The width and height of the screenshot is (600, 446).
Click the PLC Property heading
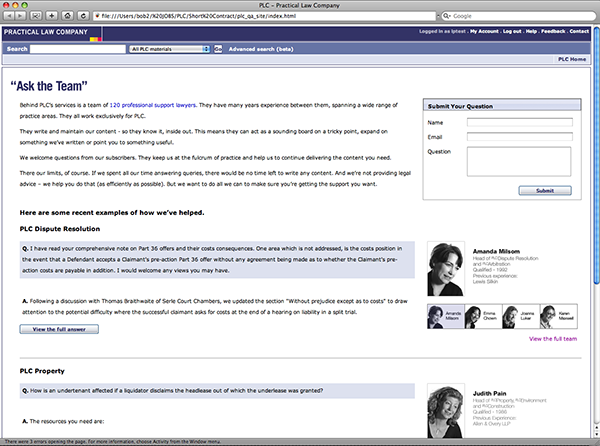tap(42, 371)
